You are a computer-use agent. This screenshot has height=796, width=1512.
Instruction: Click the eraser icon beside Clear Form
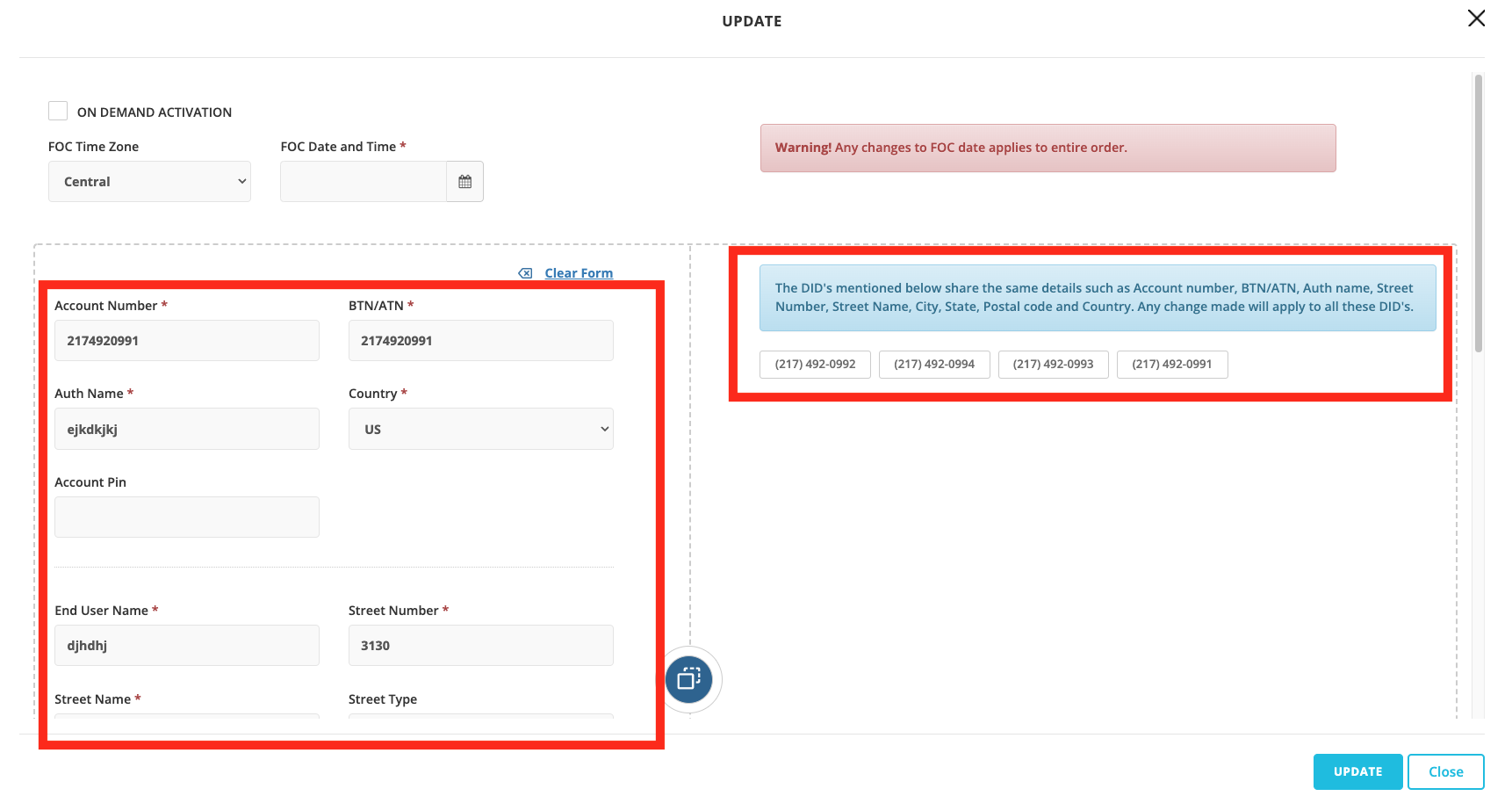(525, 273)
